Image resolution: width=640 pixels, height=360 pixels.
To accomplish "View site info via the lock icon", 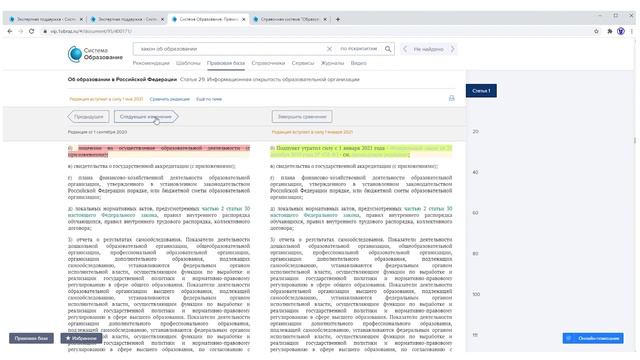I will click(45, 31).
